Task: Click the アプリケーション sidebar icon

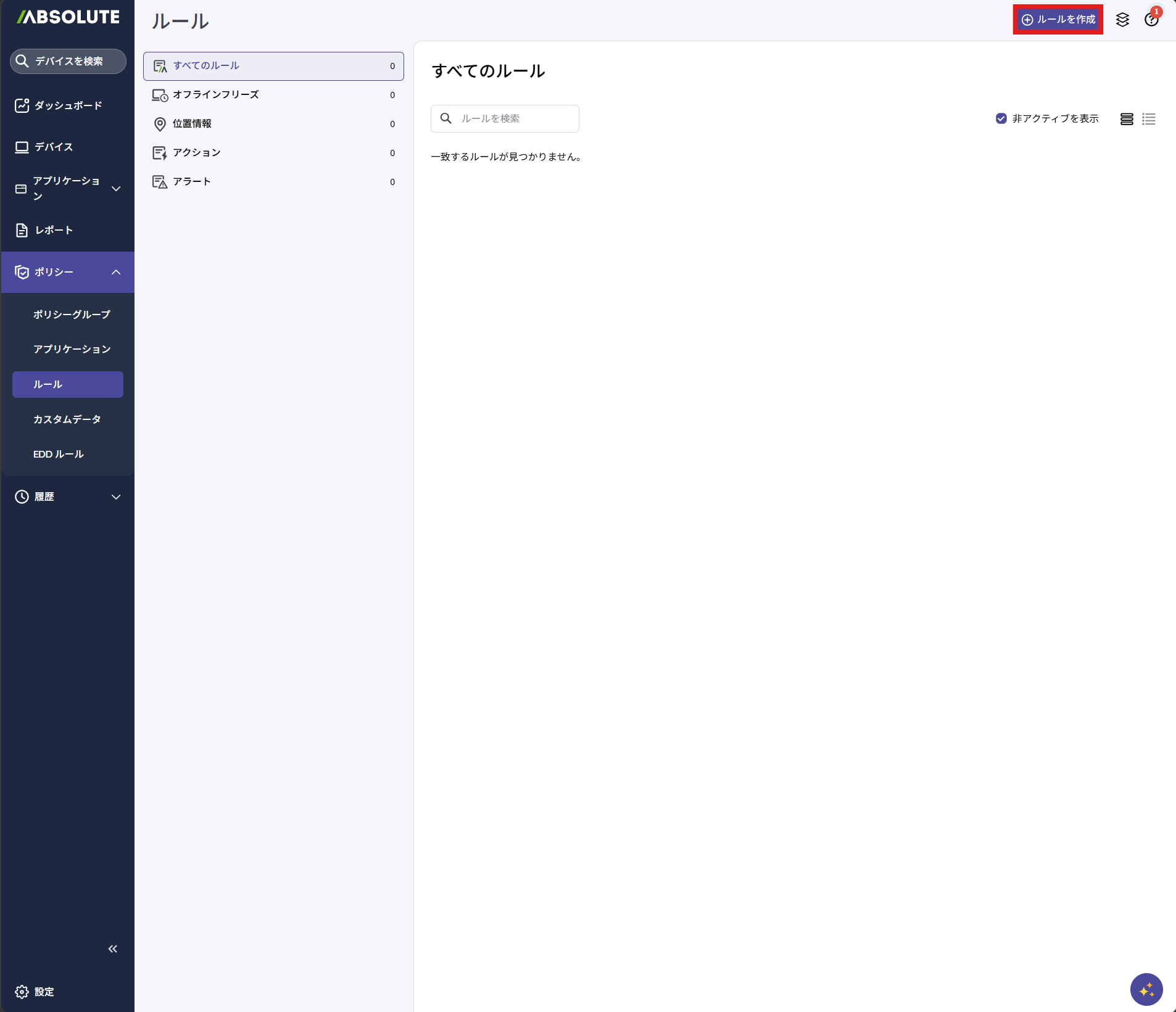Action: click(x=21, y=189)
